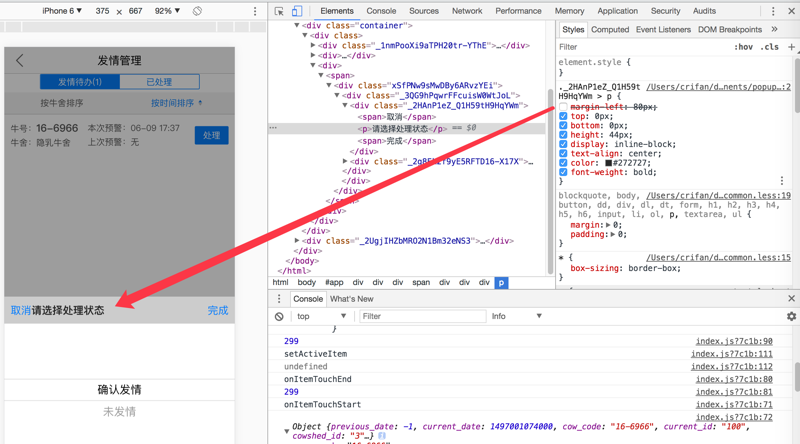
Task: Uncheck font-weight: bold property
Action: 563,172
